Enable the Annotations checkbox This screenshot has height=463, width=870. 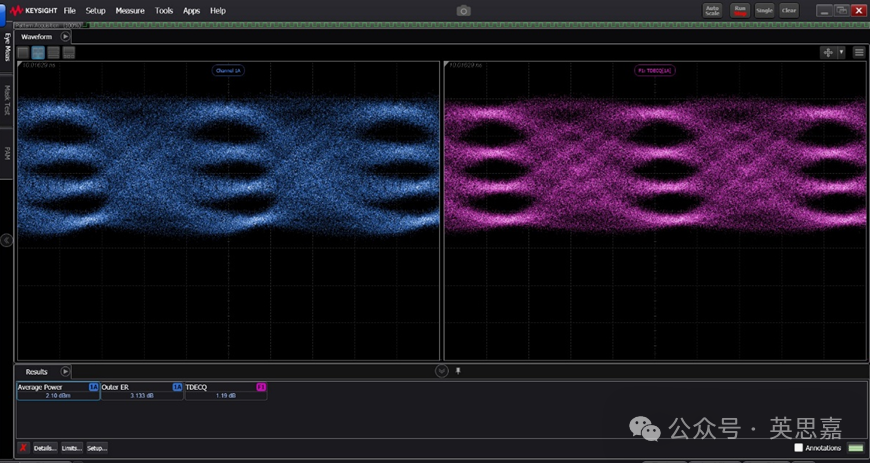click(x=798, y=447)
